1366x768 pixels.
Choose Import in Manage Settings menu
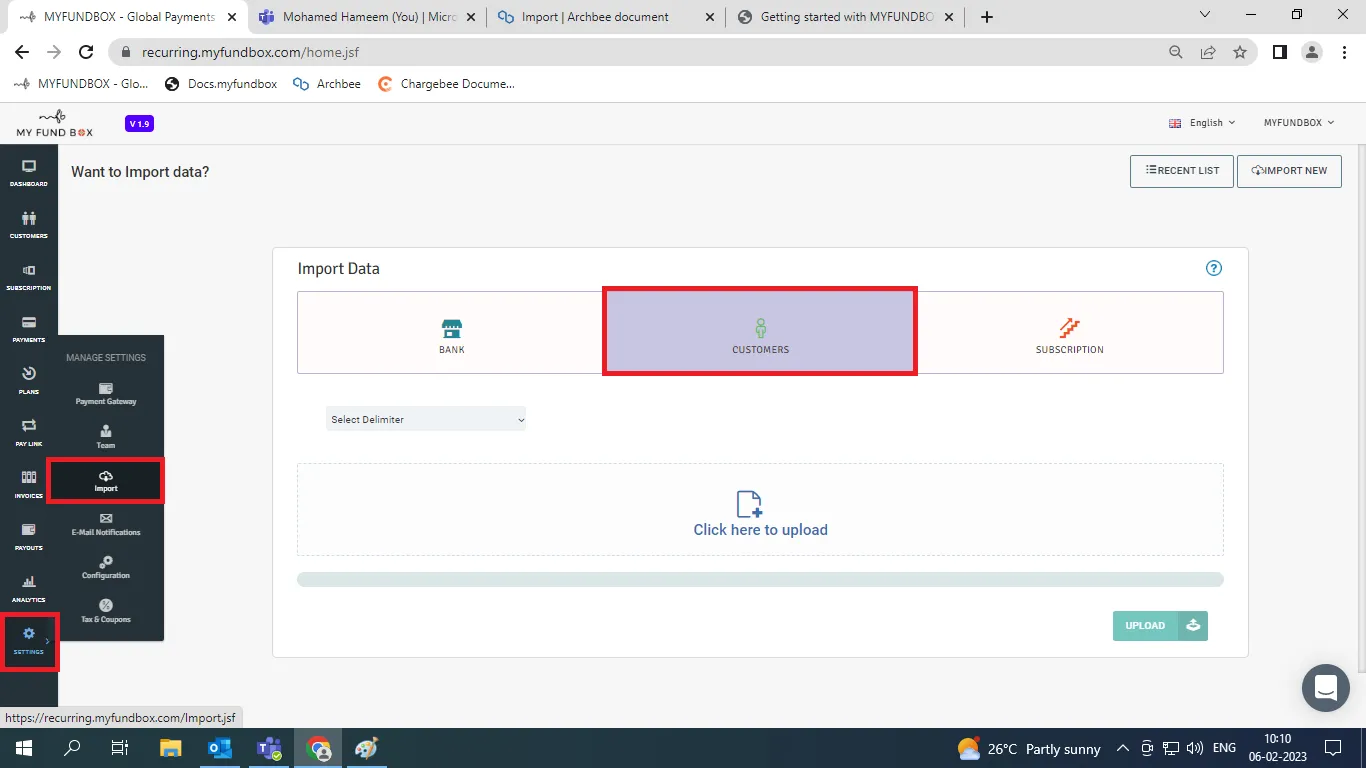click(106, 481)
